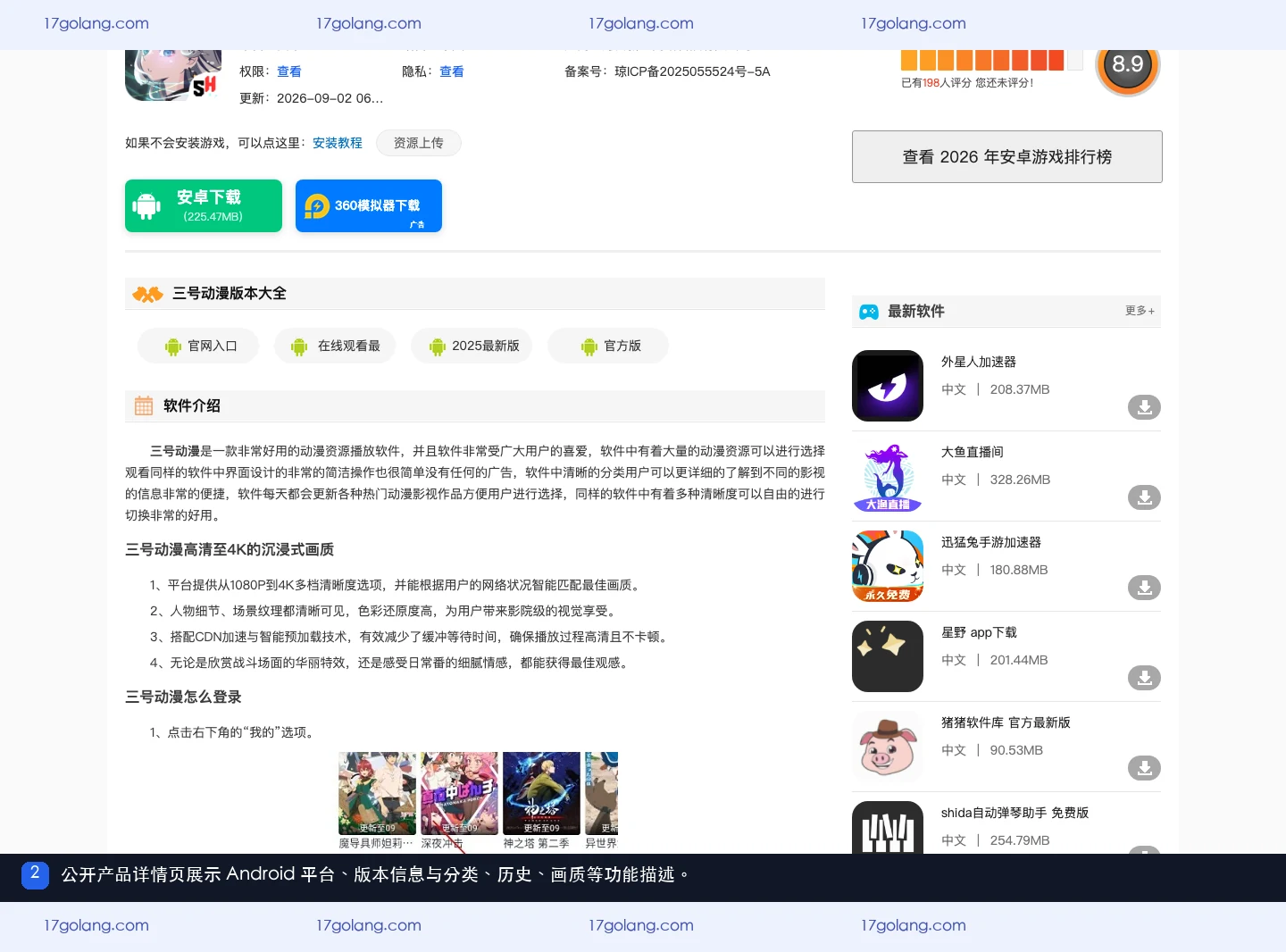The image size is (1286, 952).
Task: Click the 三号动漫 app icon thumbnail
Action: point(173,75)
